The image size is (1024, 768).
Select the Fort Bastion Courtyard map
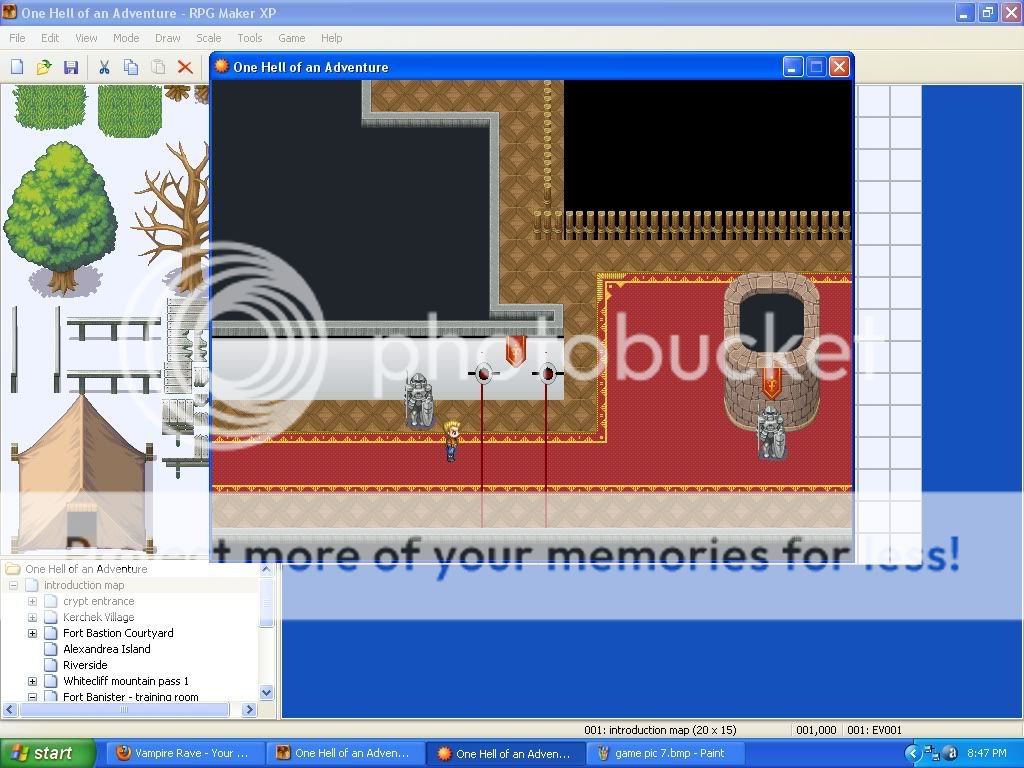(x=118, y=633)
